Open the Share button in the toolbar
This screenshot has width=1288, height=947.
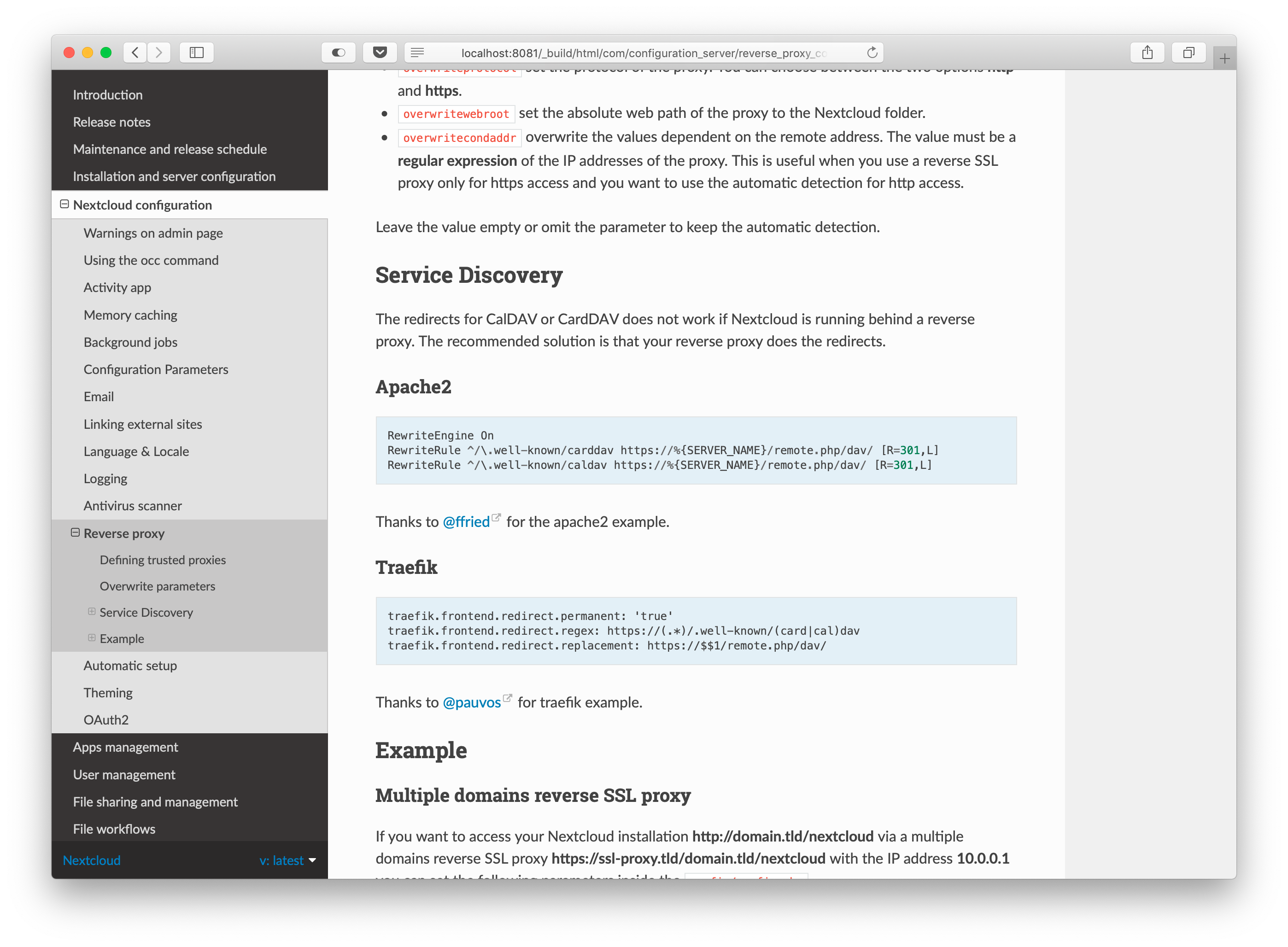(x=1147, y=53)
